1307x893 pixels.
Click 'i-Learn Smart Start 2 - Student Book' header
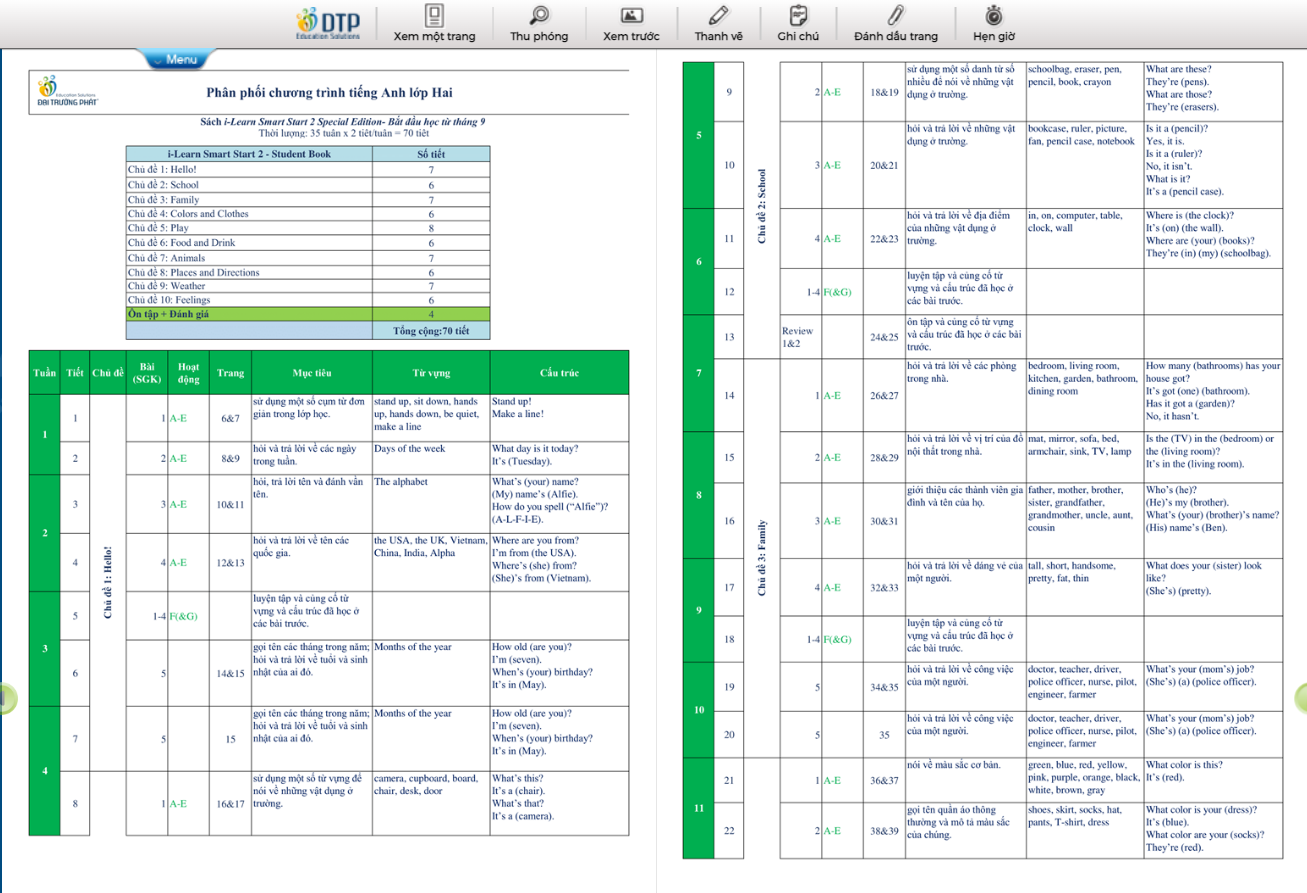click(x=249, y=154)
